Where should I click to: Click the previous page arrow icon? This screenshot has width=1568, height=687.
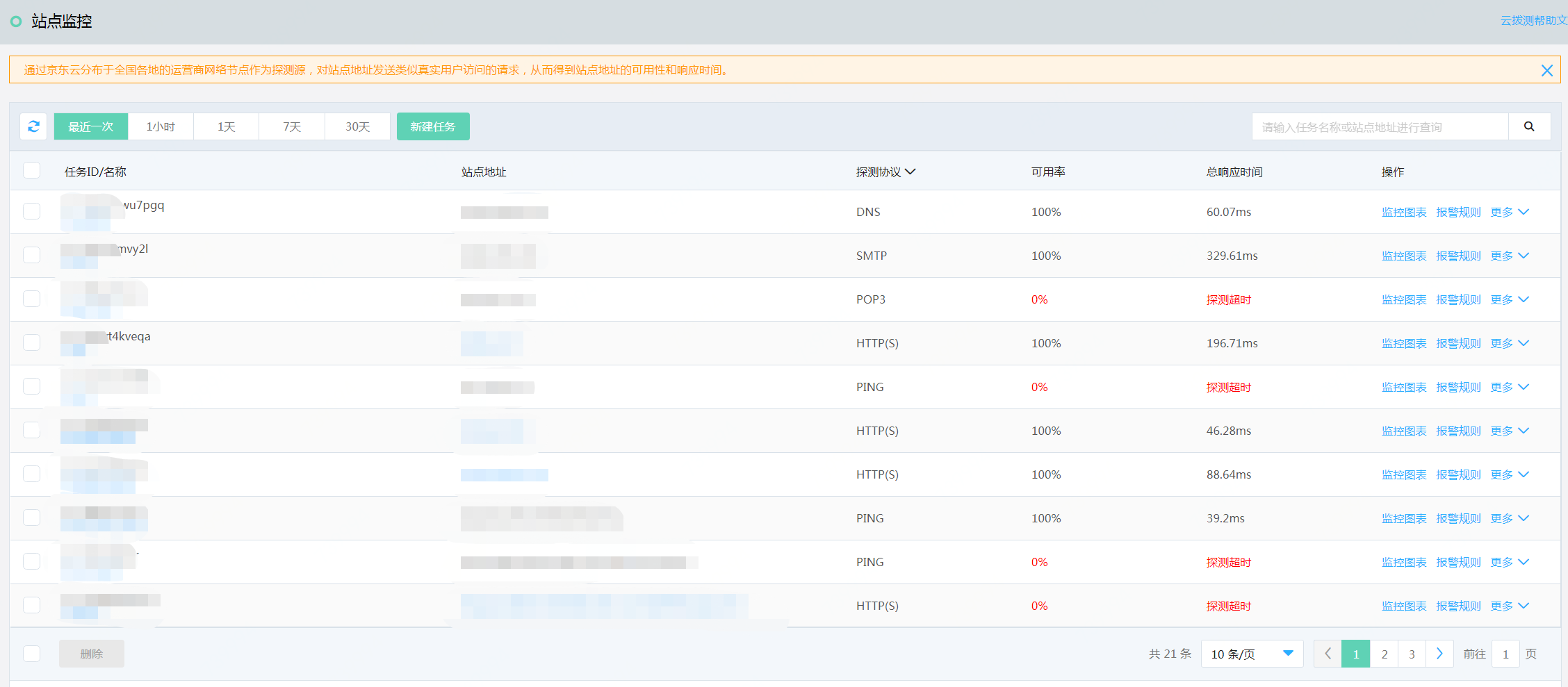[1328, 654]
